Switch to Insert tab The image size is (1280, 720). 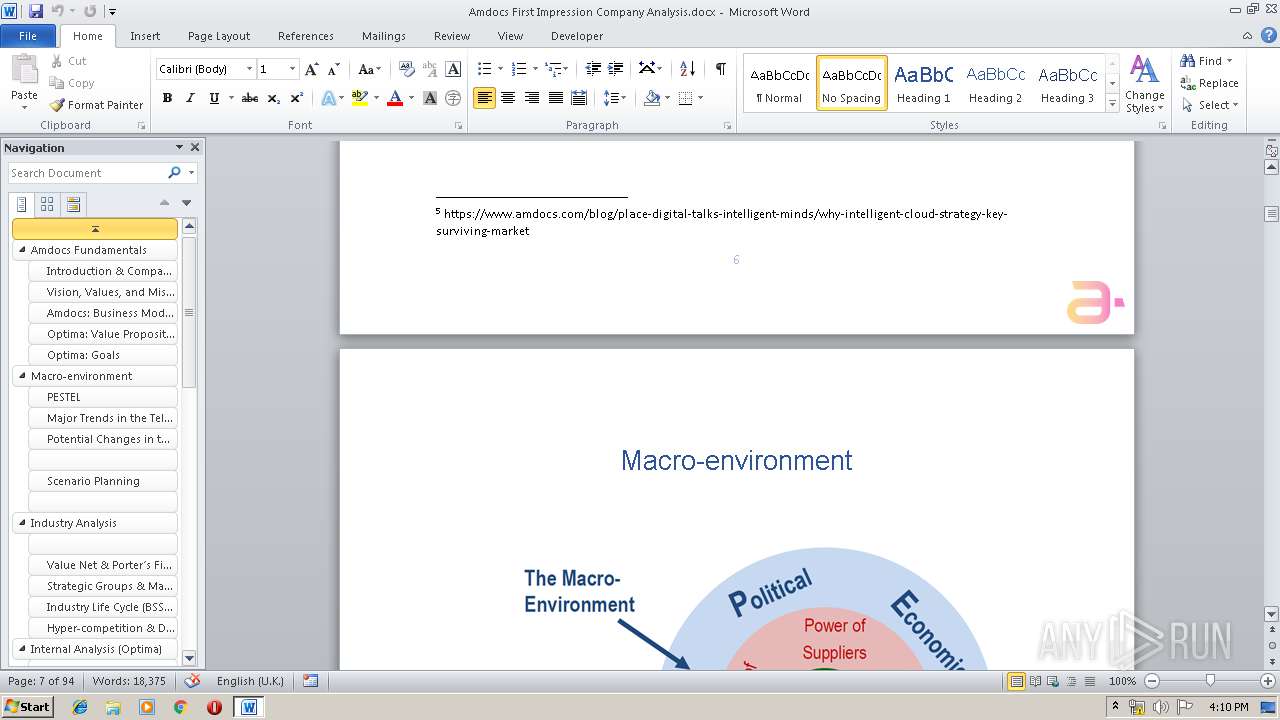coord(145,36)
